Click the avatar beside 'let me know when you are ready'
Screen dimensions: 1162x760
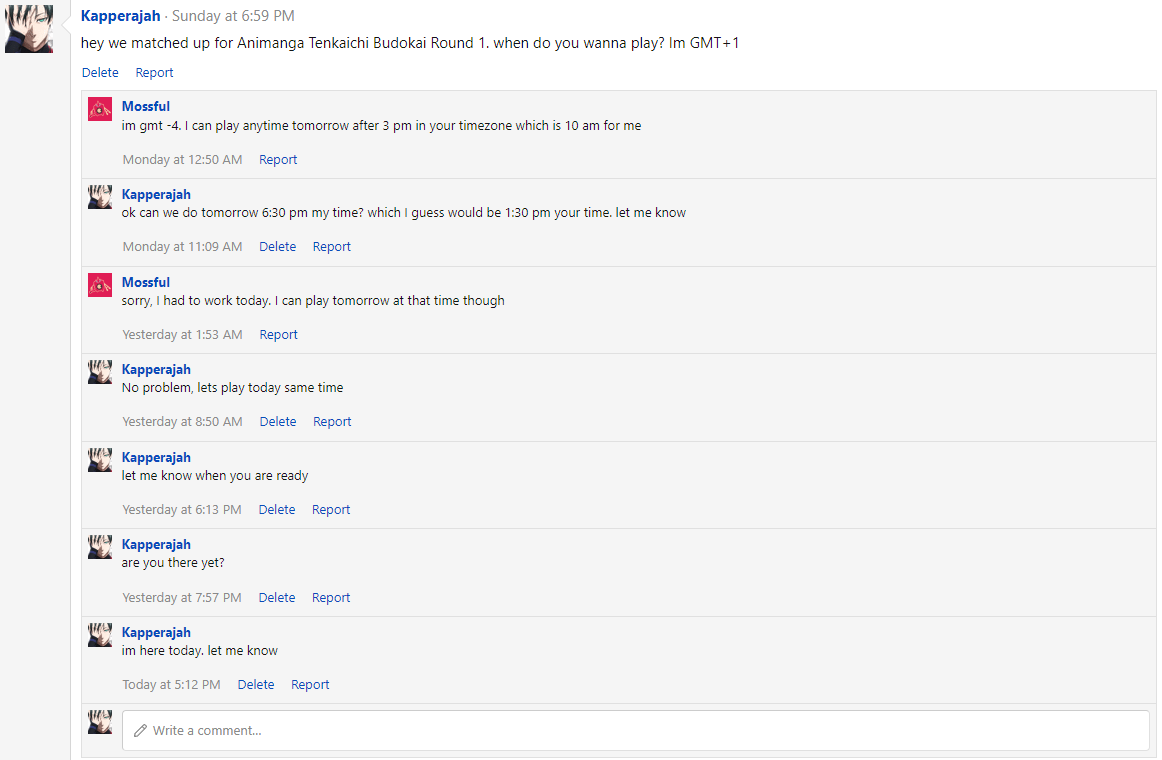coord(100,460)
